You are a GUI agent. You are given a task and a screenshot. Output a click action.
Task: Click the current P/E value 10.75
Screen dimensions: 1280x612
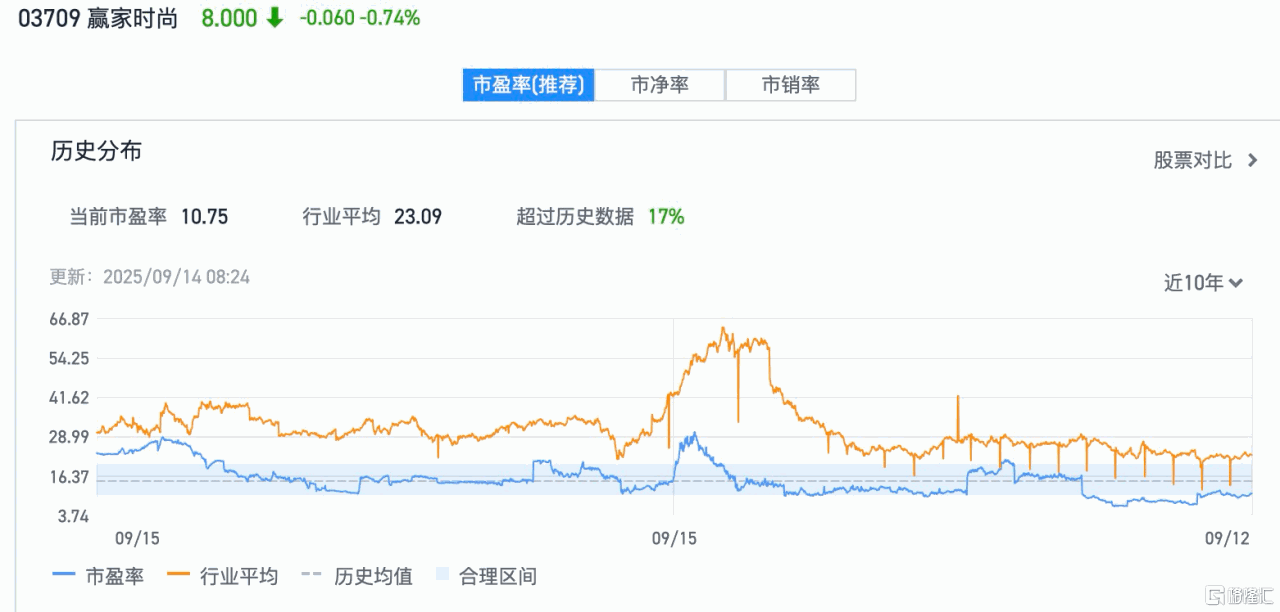(204, 216)
